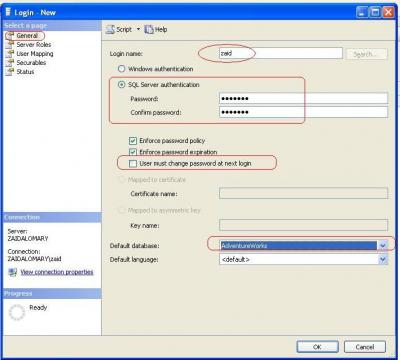The width and height of the screenshot is (400, 360).
Task: Click the Key name field
Action: coord(303,225)
